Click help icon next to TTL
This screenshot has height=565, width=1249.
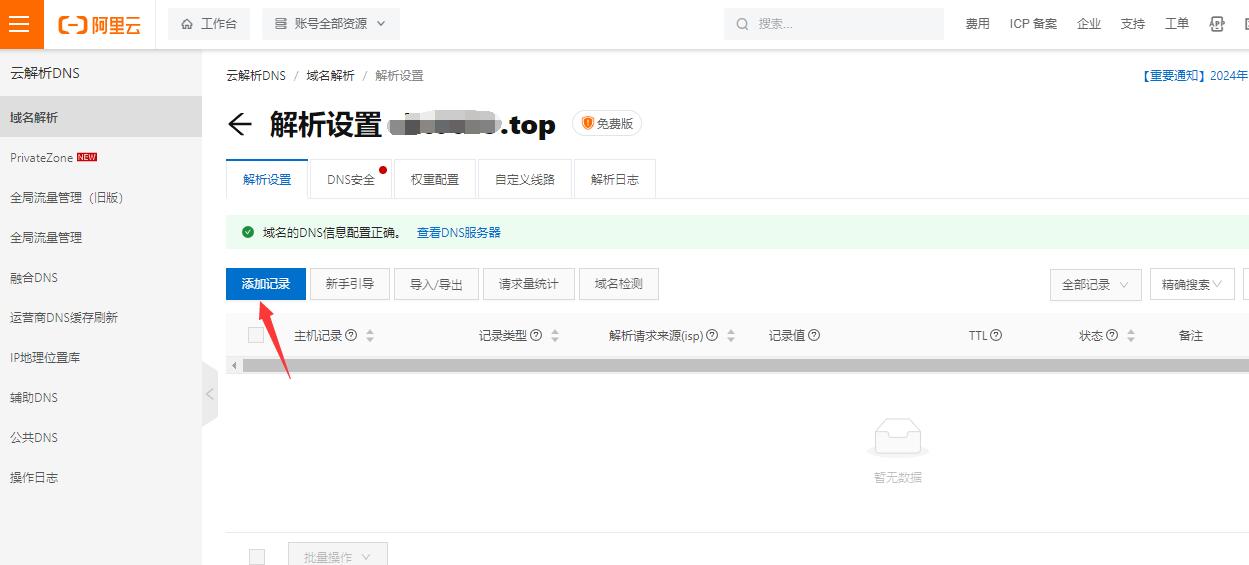(x=996, y=336)
